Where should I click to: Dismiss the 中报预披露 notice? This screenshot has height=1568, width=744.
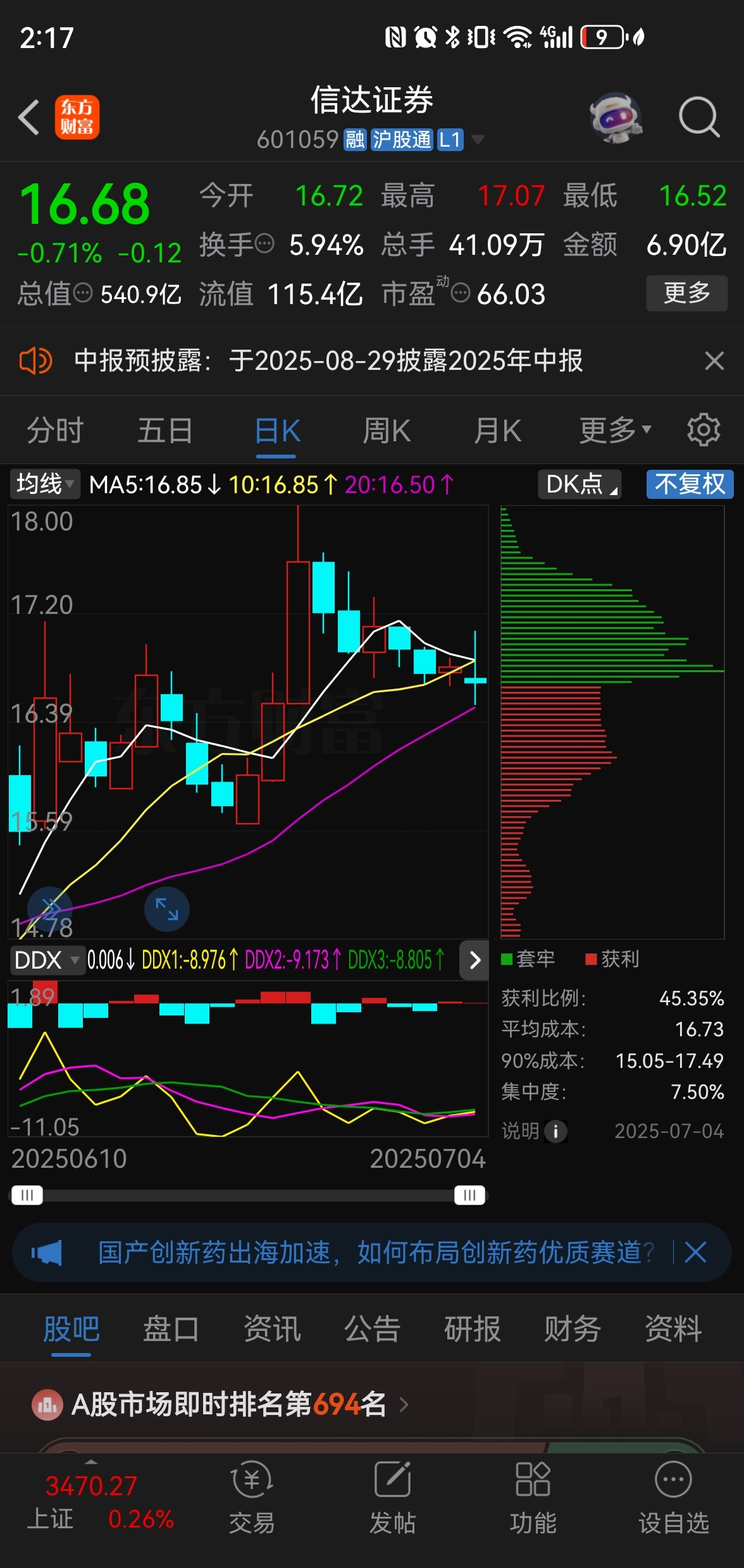pos(714,361)
